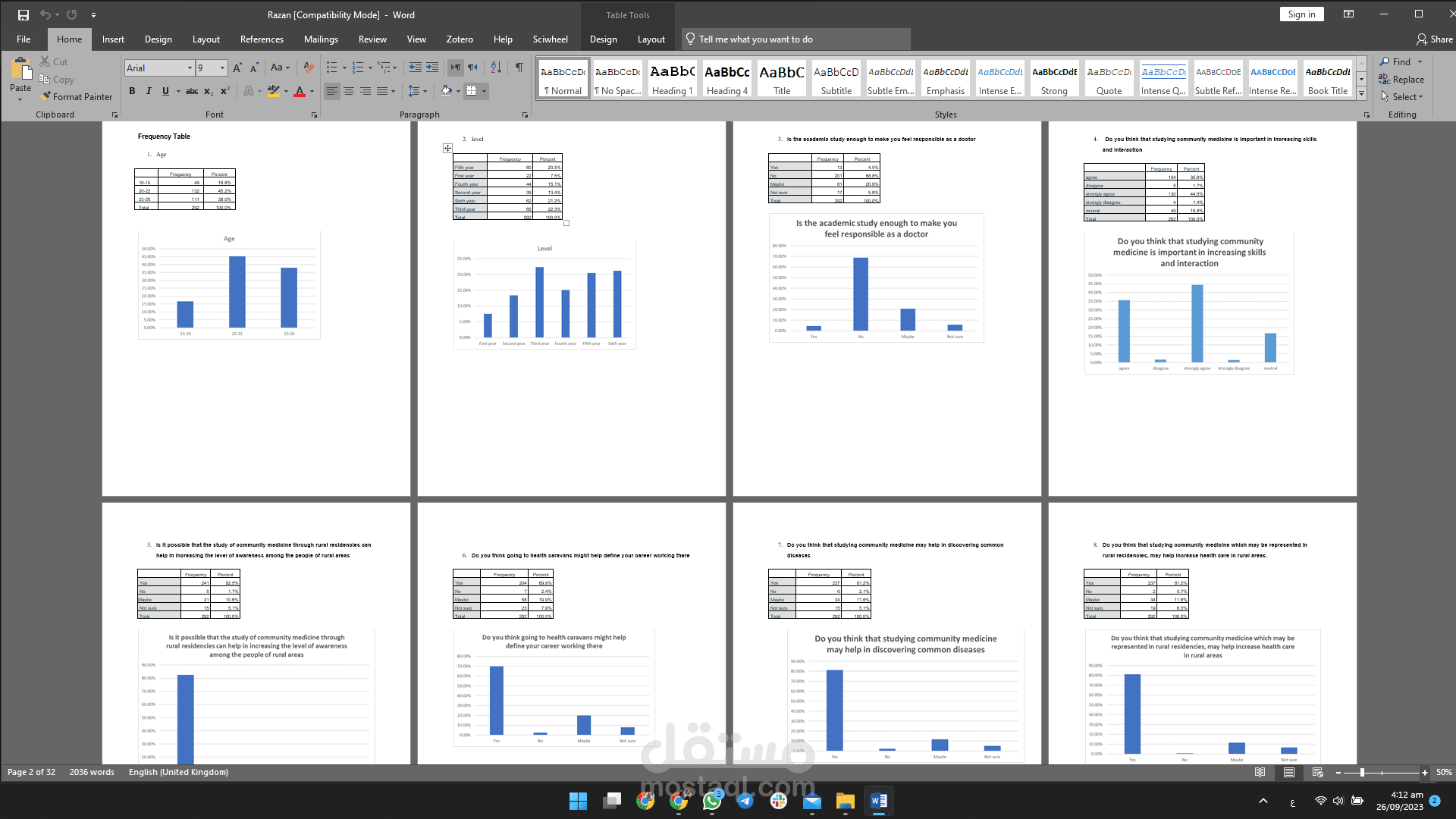Viewport: 1456px width, 819px height.
Task: Switch to the References tab
Action: (x=262, y=39)
